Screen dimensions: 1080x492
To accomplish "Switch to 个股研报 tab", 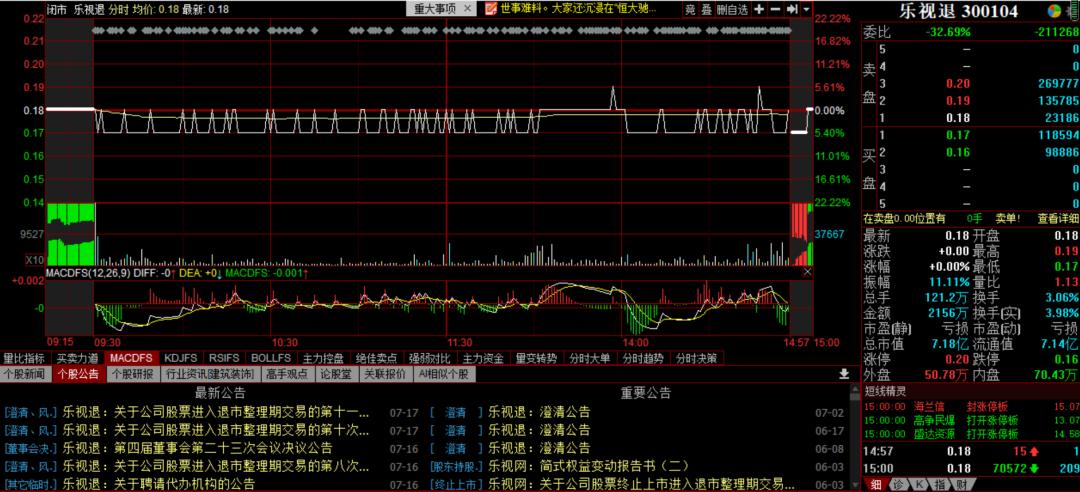I will pos(133,374).
